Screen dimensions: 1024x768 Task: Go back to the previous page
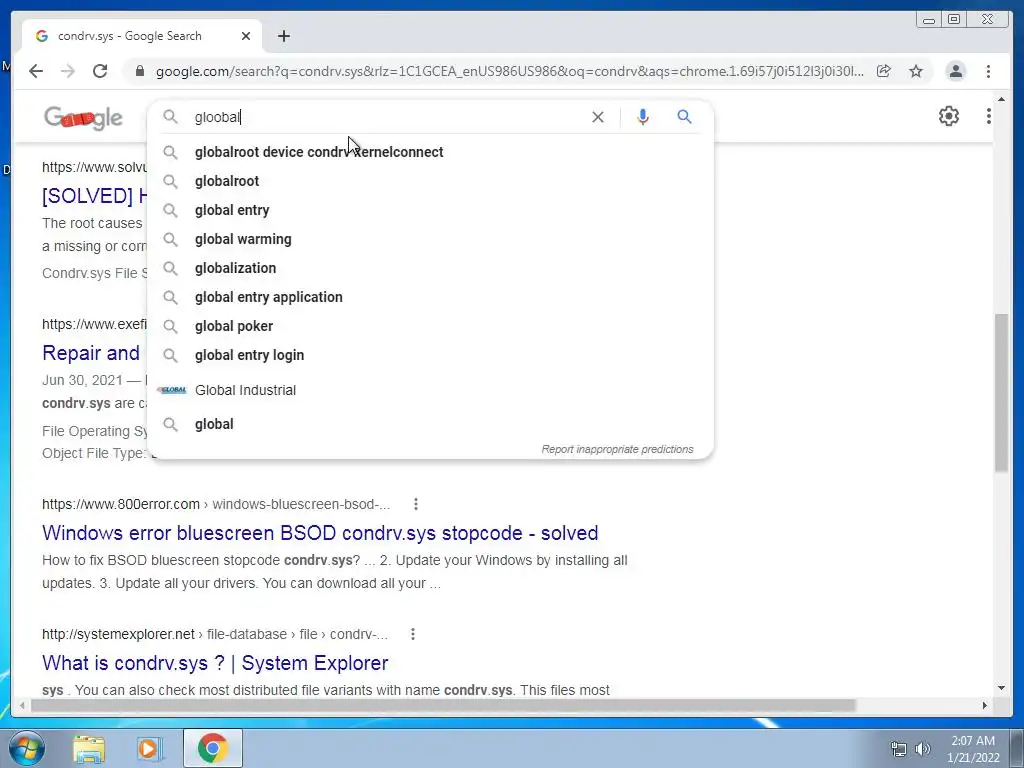click(36, 71)
